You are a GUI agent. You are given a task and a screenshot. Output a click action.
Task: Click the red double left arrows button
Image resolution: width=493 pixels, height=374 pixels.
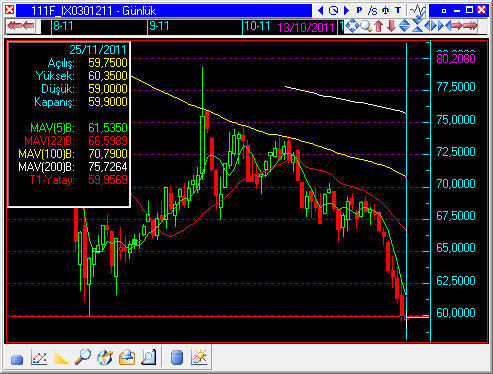click(20, 26)
